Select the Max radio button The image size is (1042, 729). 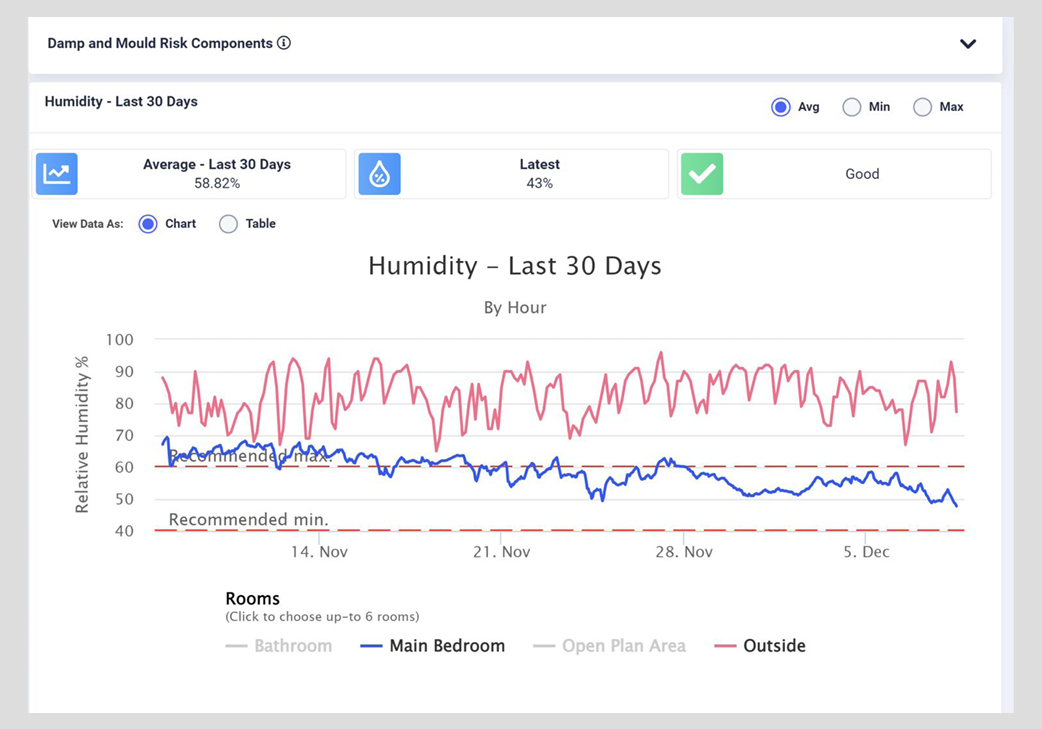click(923, 107)
